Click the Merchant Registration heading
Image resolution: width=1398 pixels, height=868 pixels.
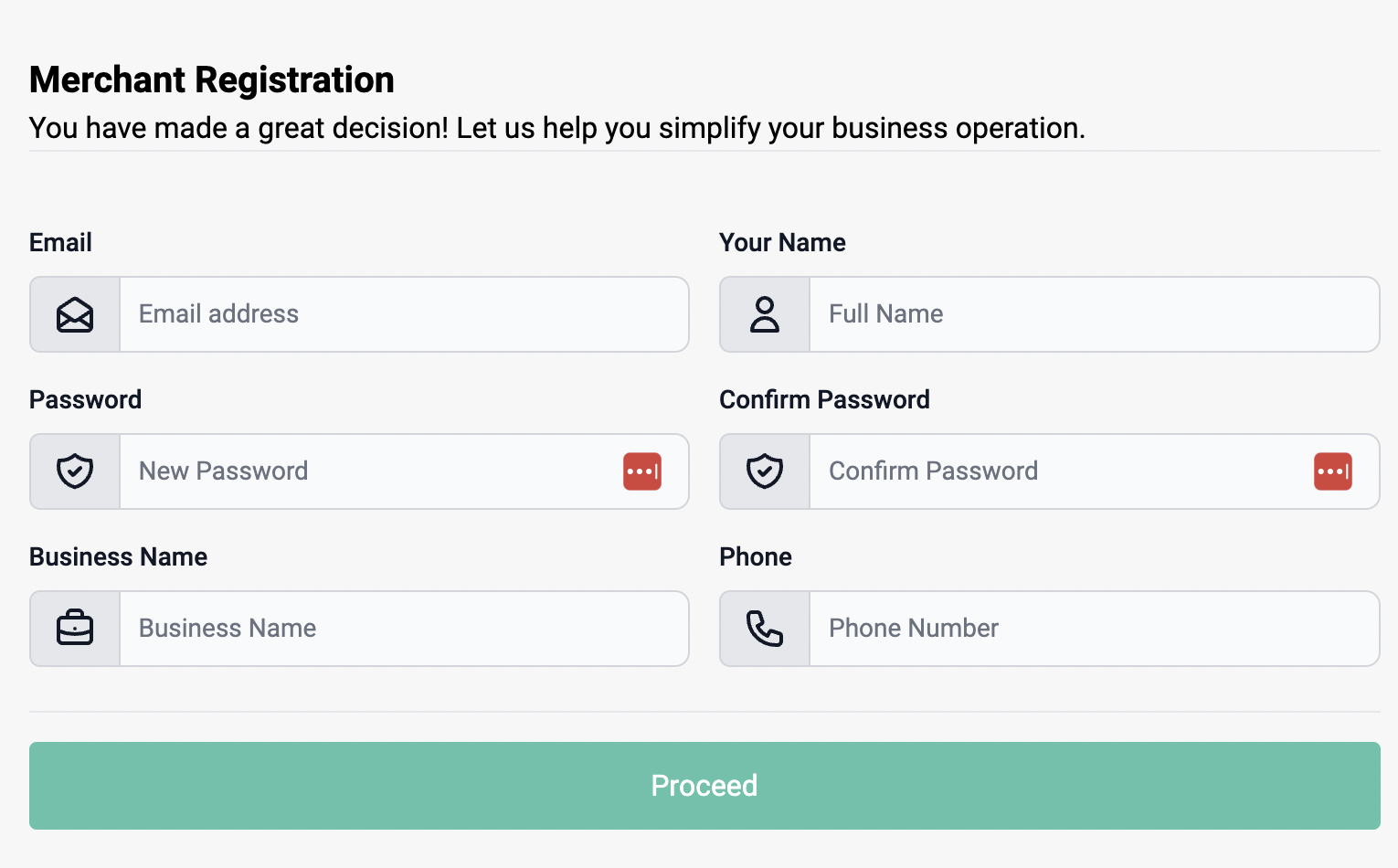tap(211, 80)
